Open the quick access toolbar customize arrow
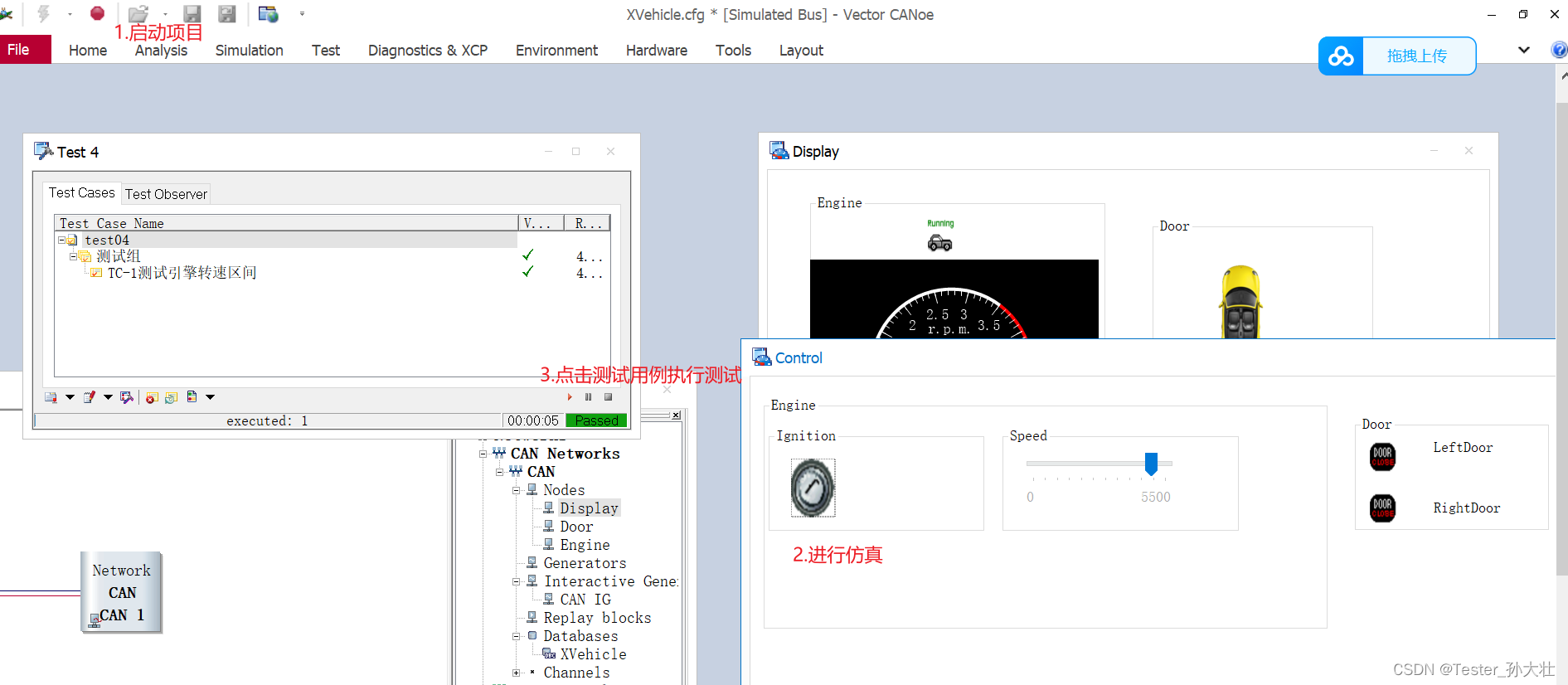The width and height of the screenshot is (1568, 685). pyautogui.click(x=302, y=14)
